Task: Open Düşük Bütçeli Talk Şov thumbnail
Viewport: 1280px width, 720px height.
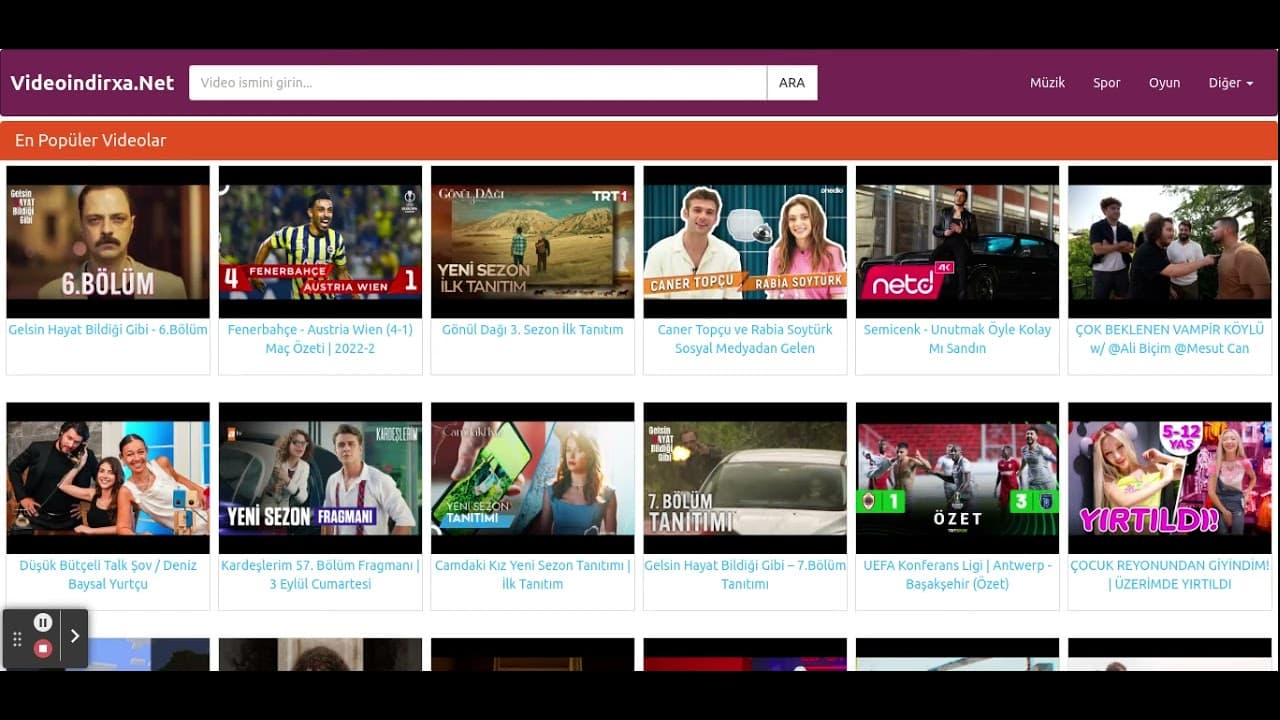Action: pyautogui.click(x=108, y=478)
